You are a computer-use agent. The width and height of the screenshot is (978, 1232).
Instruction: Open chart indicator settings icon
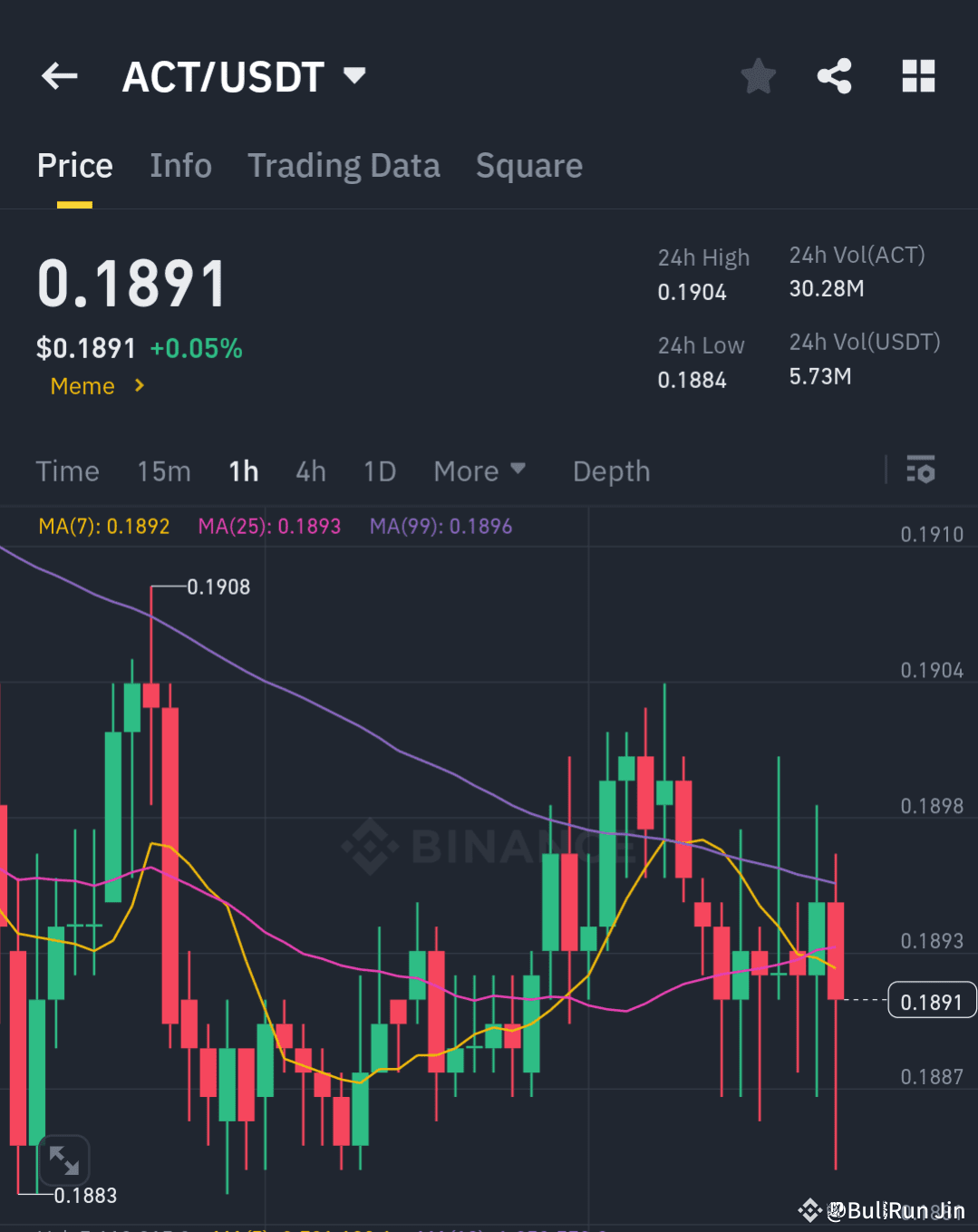click(921, 470)
